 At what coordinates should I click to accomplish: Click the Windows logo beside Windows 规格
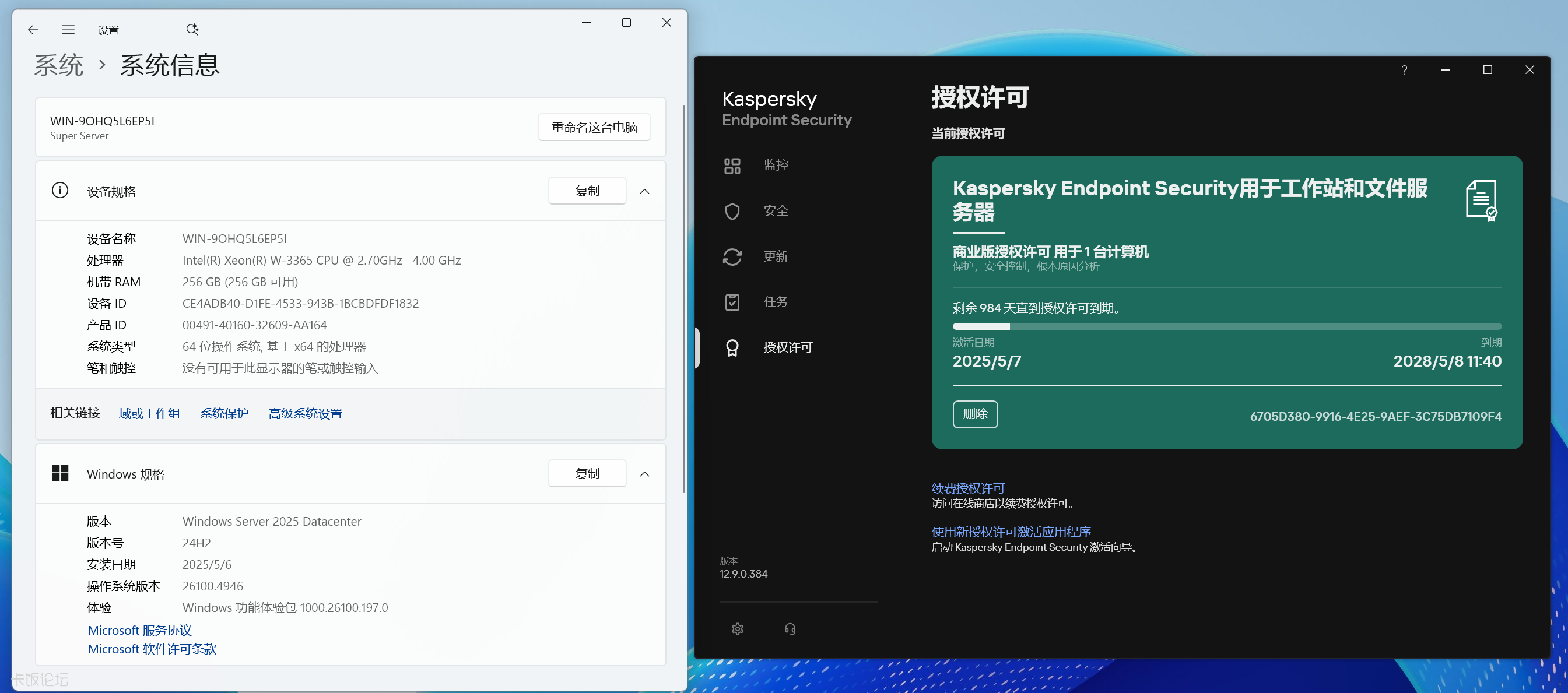click(59, 473)
